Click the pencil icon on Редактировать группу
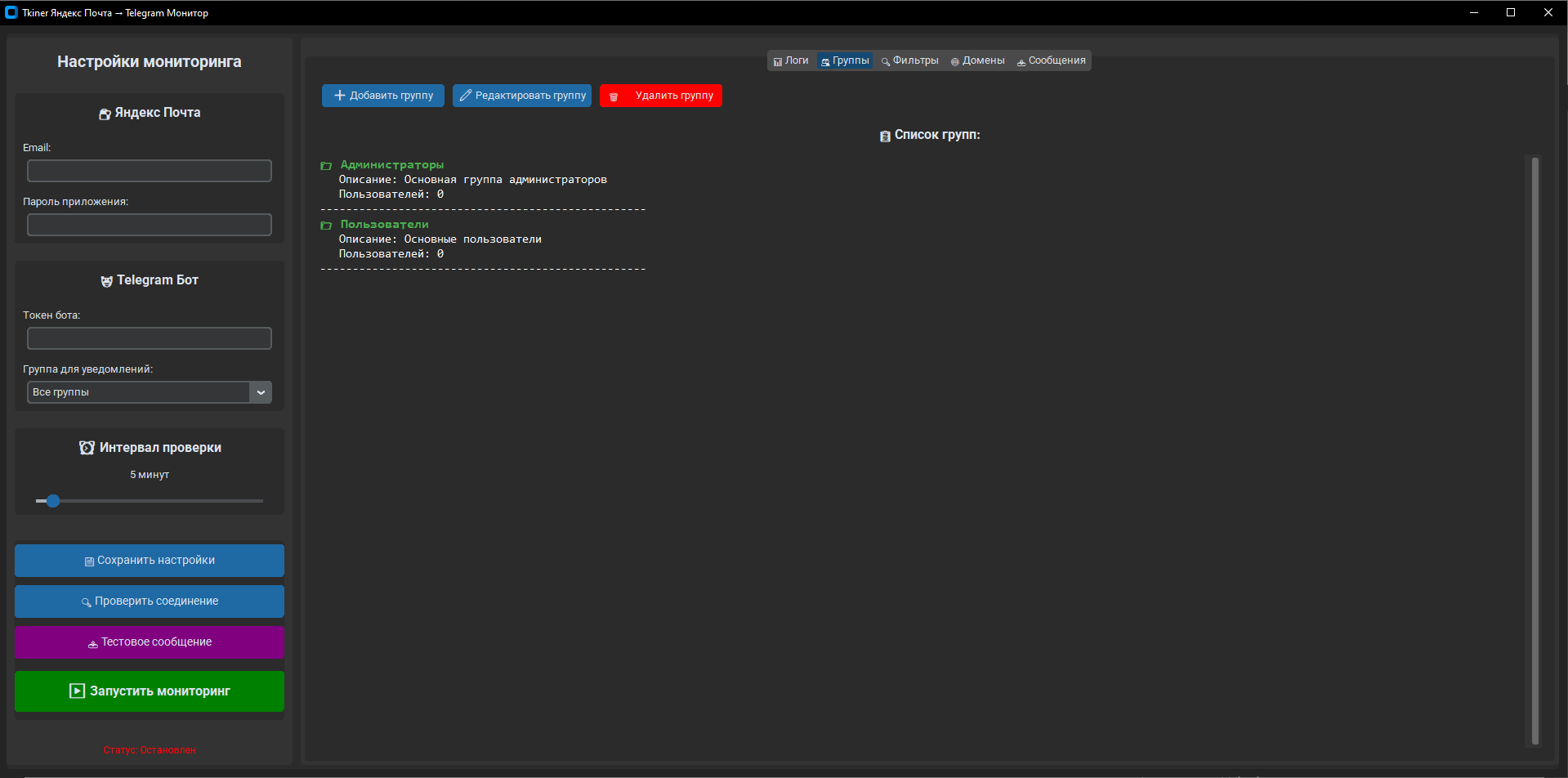Screen dimensions: 1568x778 (466, 96)
